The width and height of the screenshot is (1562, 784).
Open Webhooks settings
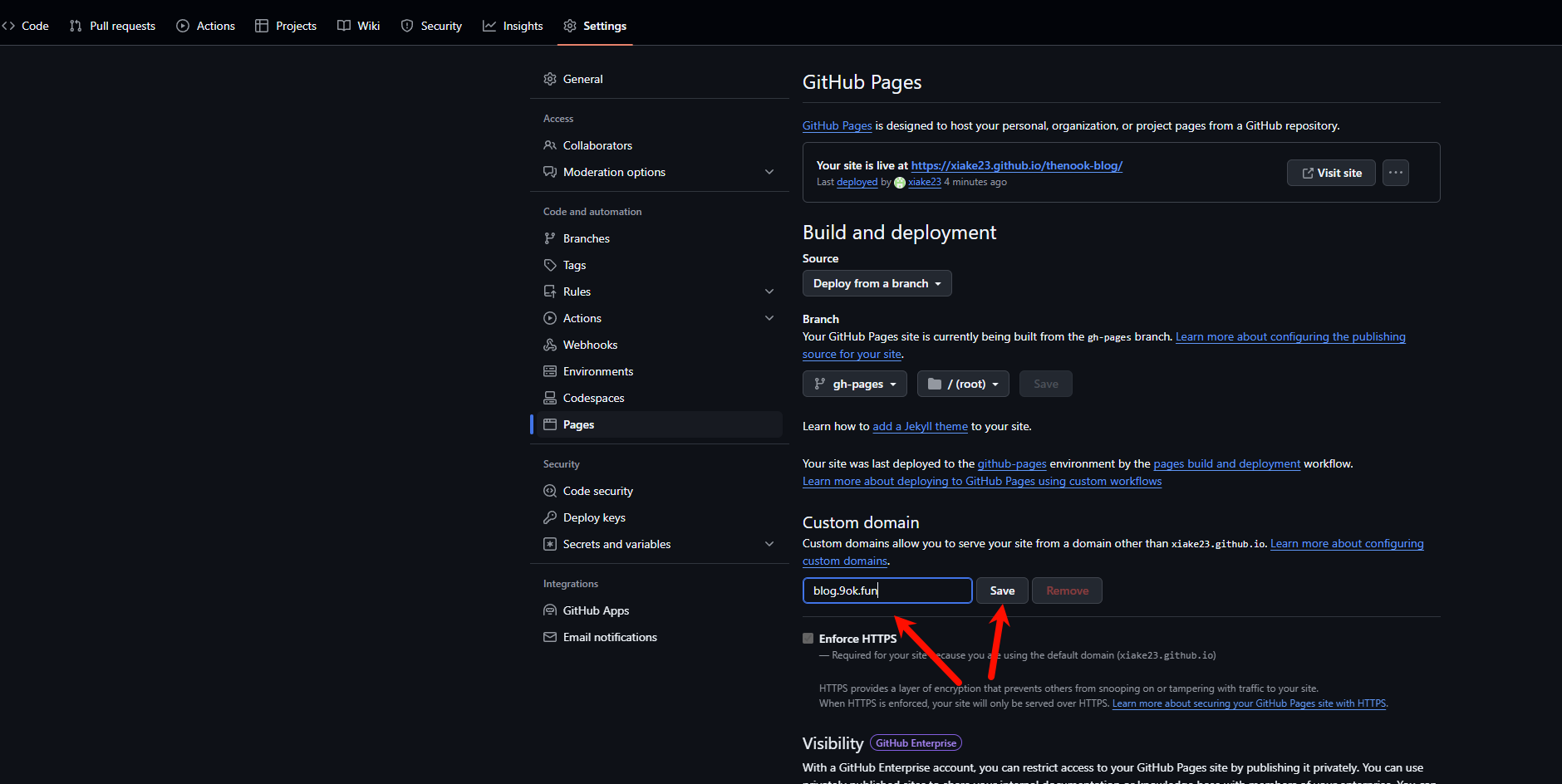coord(660,345)
